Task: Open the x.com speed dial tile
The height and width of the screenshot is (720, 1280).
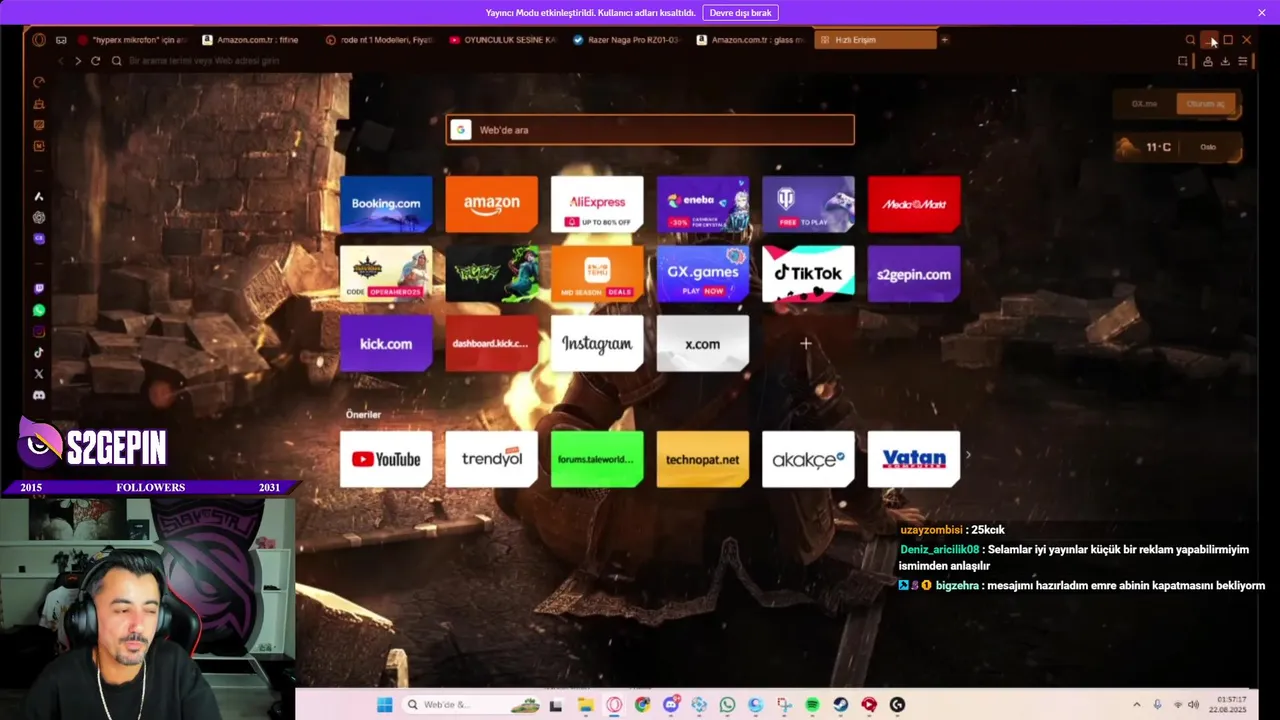Action: point(702,343)
